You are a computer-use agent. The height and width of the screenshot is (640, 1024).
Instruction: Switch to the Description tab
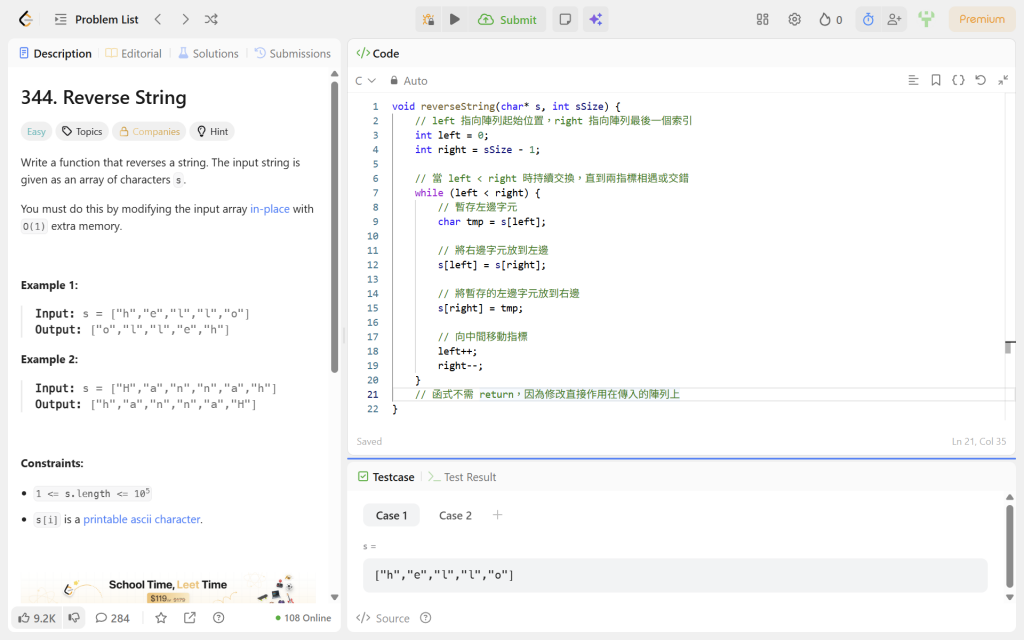[x=56, y=54]
